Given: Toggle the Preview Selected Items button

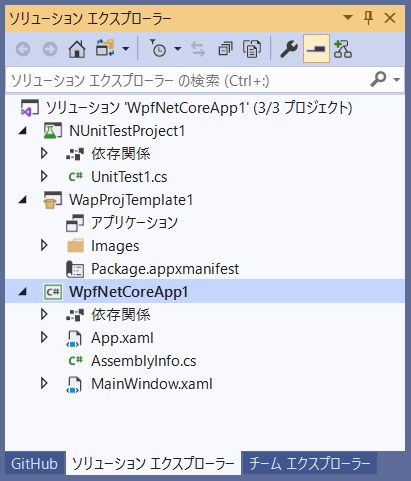Looking at the screenshot, I should (x=316, y=49).
